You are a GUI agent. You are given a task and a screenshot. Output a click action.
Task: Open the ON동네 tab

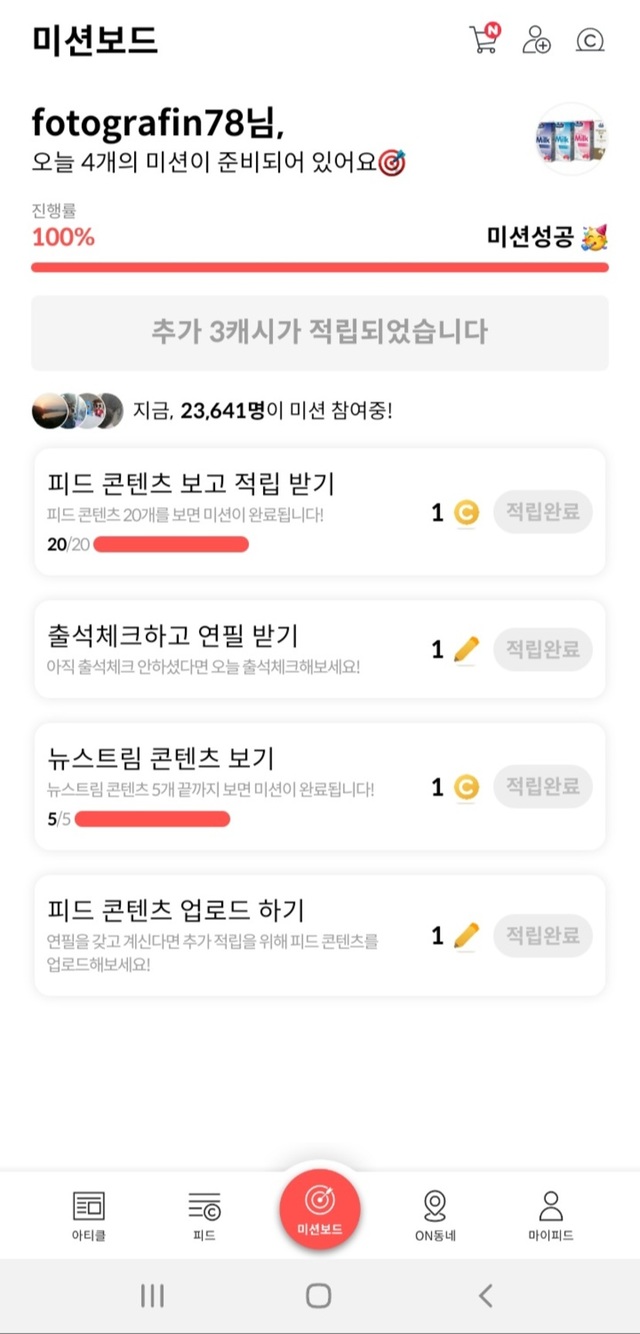click(x=435, y=1215)
